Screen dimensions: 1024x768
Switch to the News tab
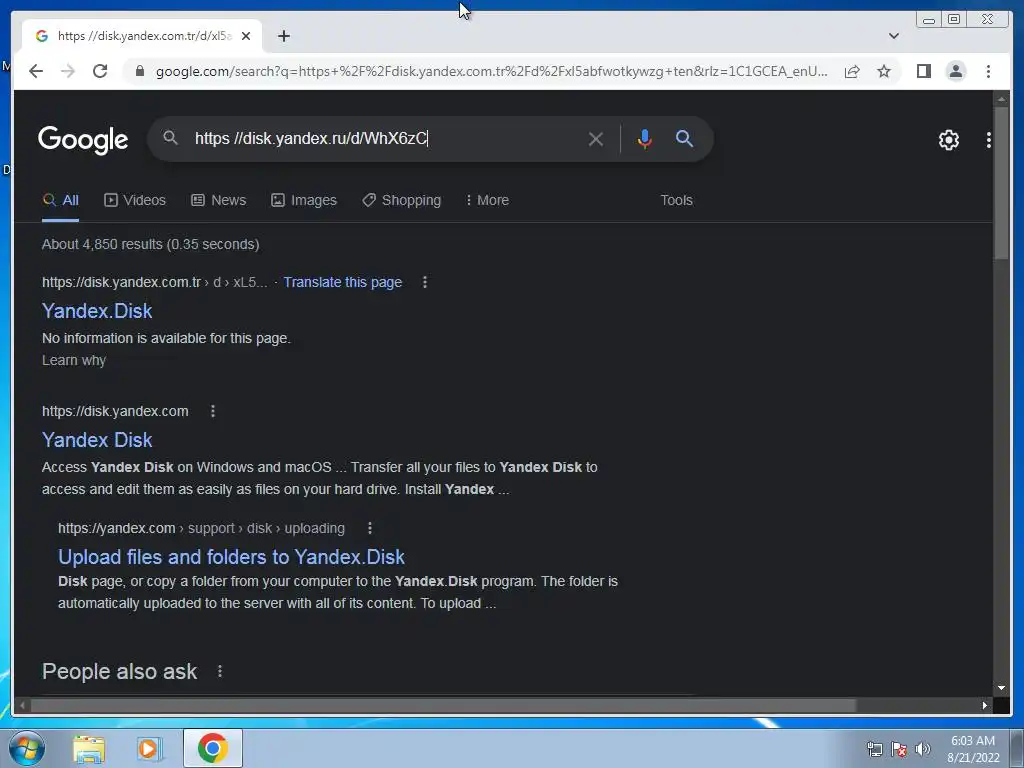pos(219,200)
